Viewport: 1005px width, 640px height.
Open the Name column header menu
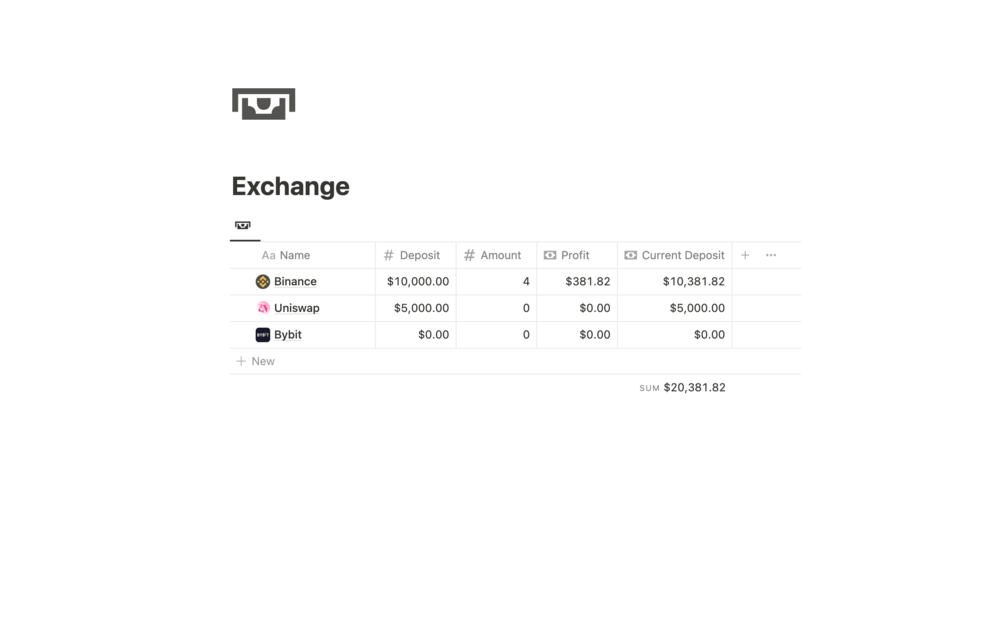point(303,255)
